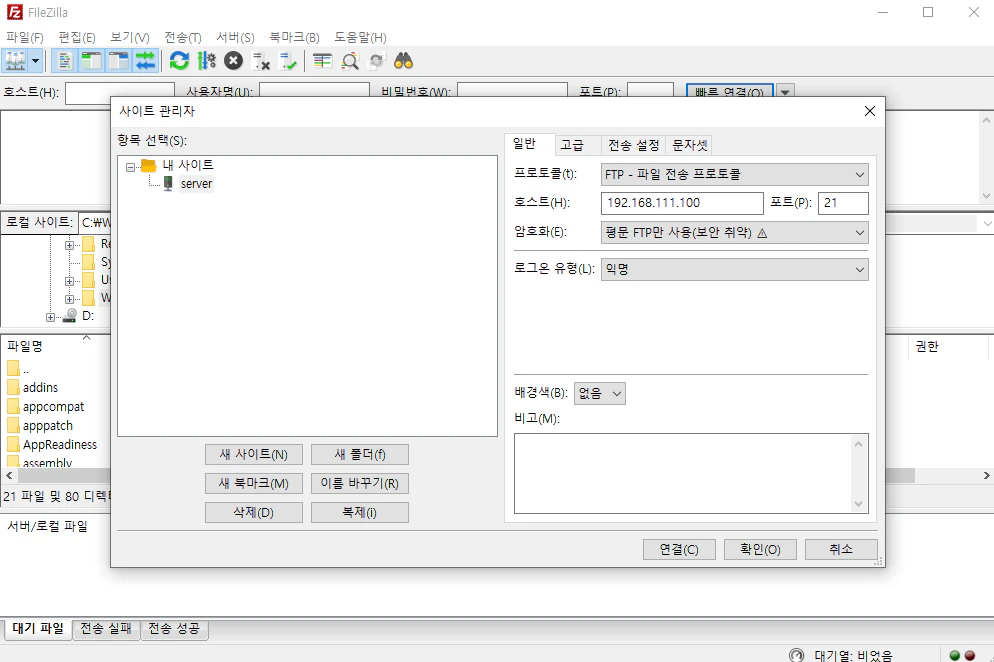Click the 포트 field showing 21
The image size is (994, 662).
tap(843, 204)
